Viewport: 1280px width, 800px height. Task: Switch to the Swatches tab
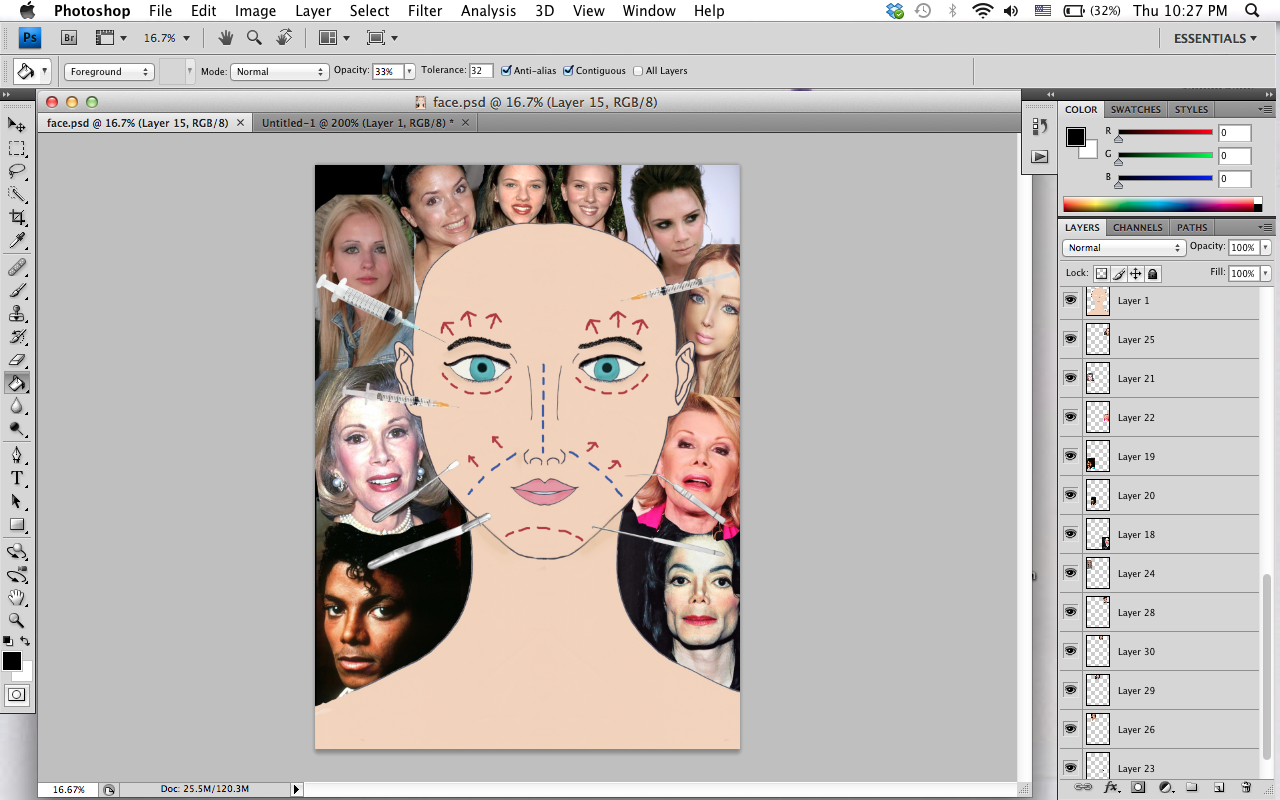[x=1136, y=109]
